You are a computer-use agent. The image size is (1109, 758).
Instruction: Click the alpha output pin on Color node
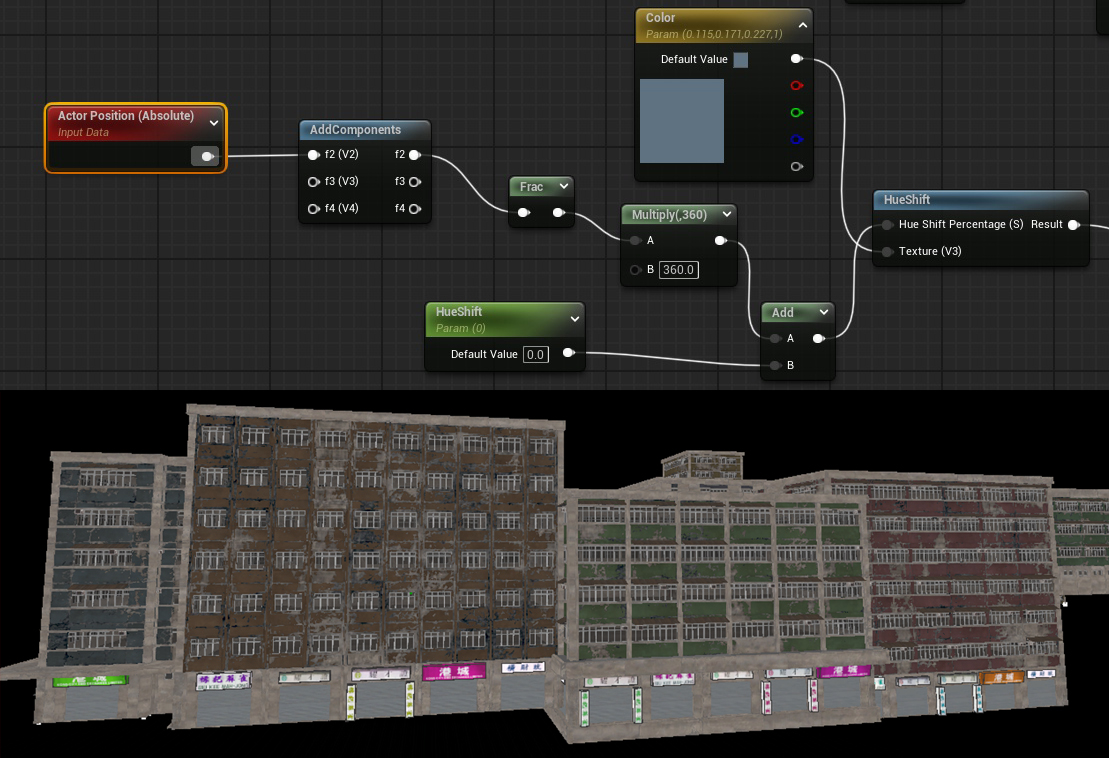[796, 167]
